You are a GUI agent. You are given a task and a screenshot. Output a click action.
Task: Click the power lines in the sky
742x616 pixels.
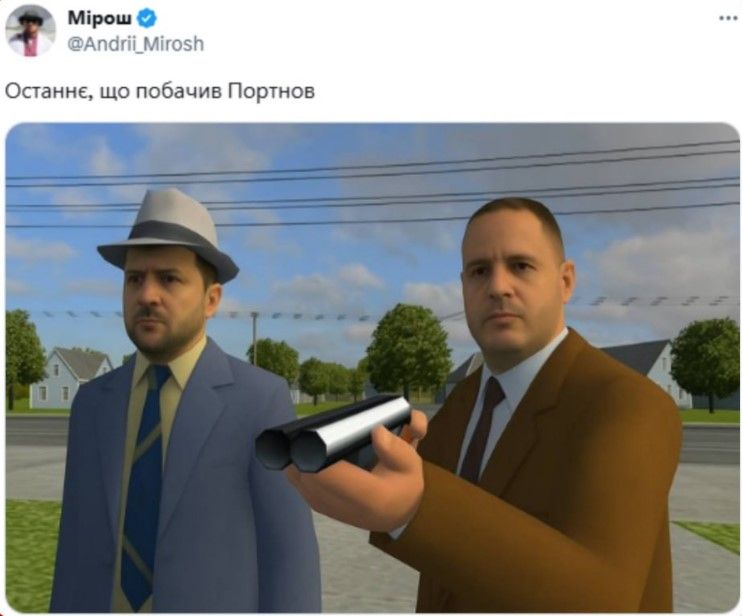pos(372,189)
